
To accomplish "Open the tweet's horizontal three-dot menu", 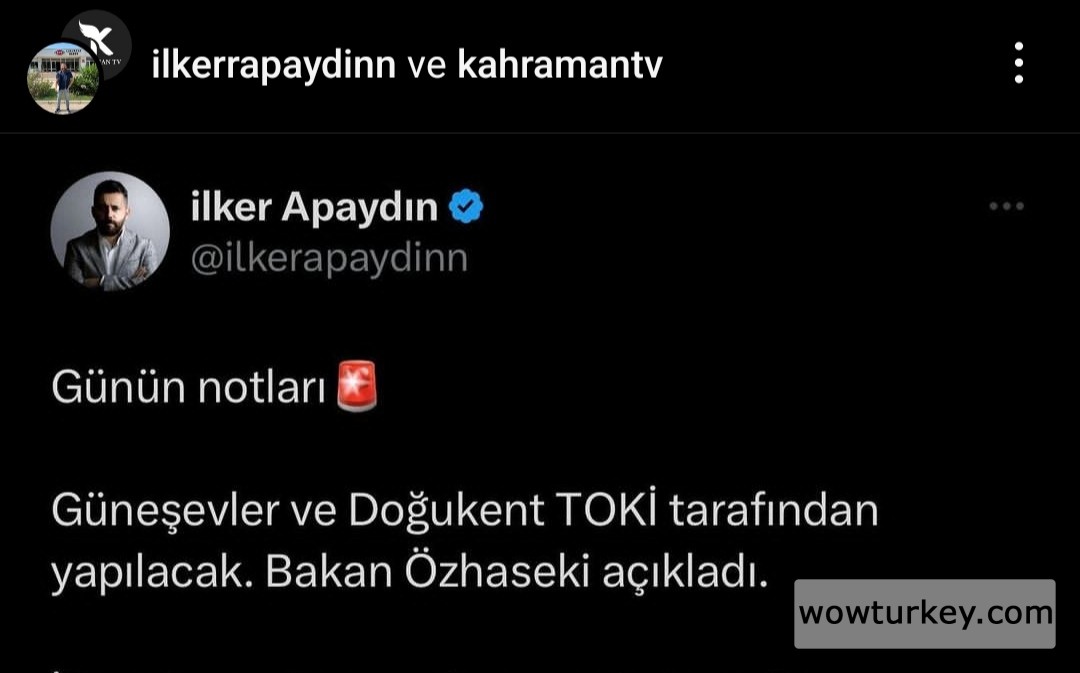I will tap(1006, 206).
